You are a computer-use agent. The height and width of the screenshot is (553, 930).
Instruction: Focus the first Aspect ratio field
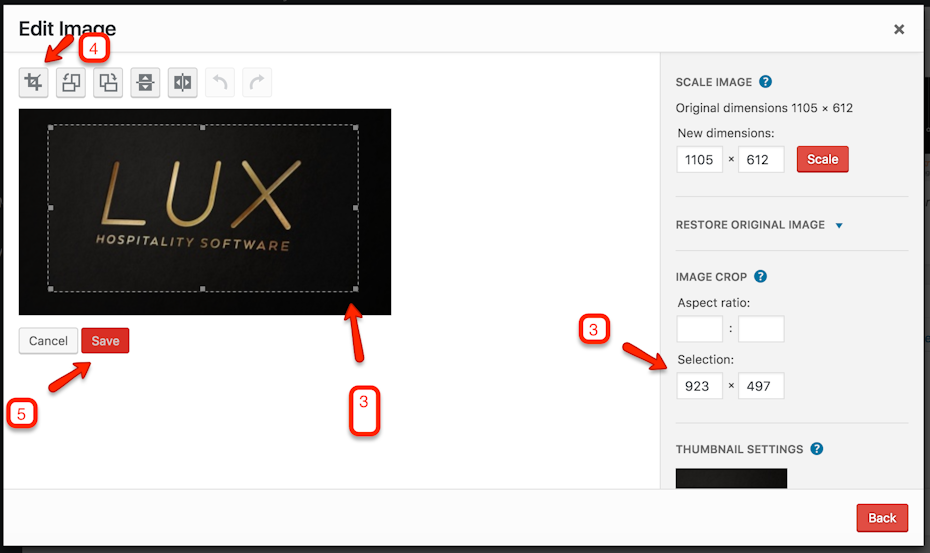[699, 329]
